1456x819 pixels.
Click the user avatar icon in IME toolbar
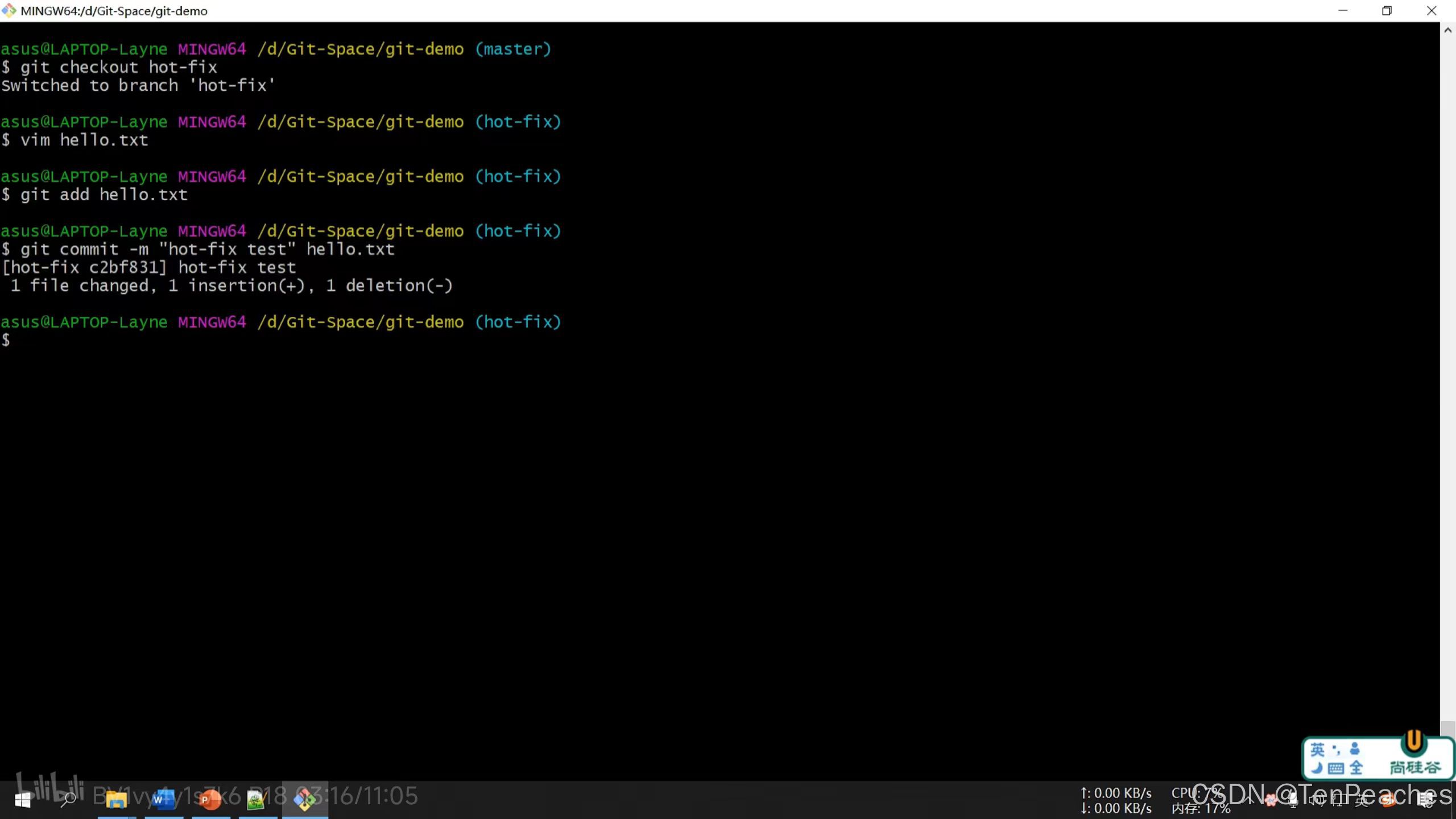coord(1355,749)
